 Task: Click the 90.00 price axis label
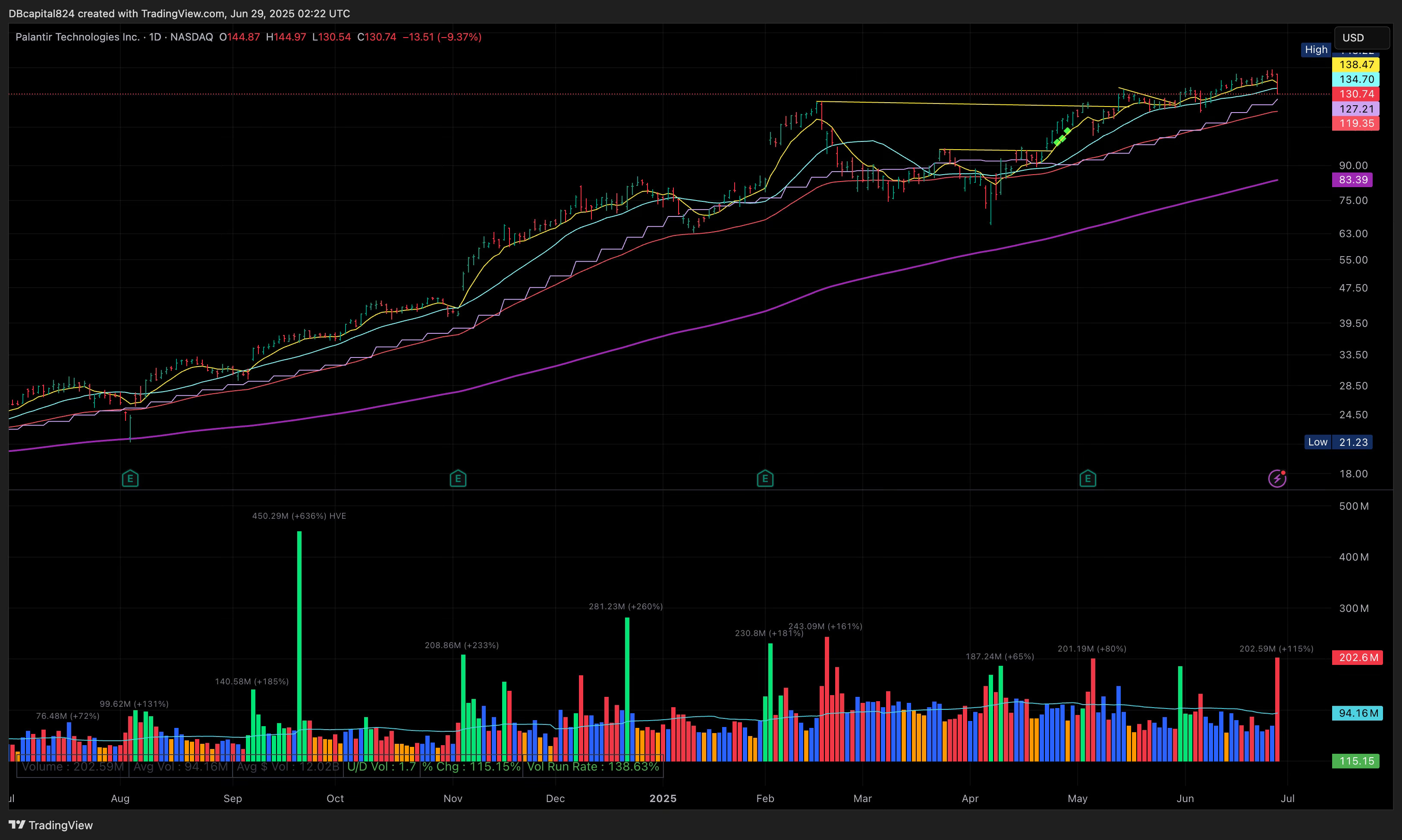point(1353,165)
